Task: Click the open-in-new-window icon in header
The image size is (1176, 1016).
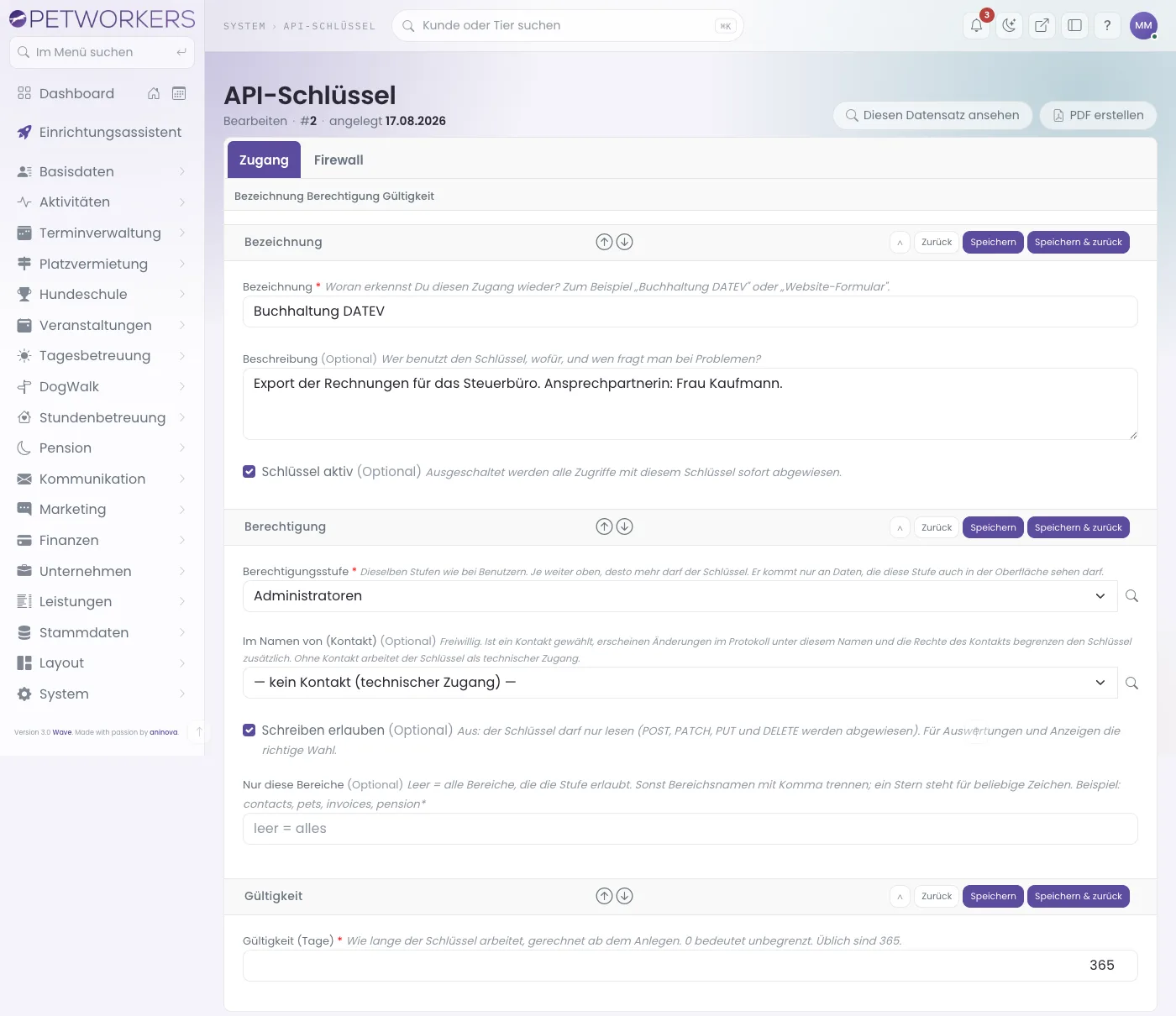Action: coord(1042,25)
